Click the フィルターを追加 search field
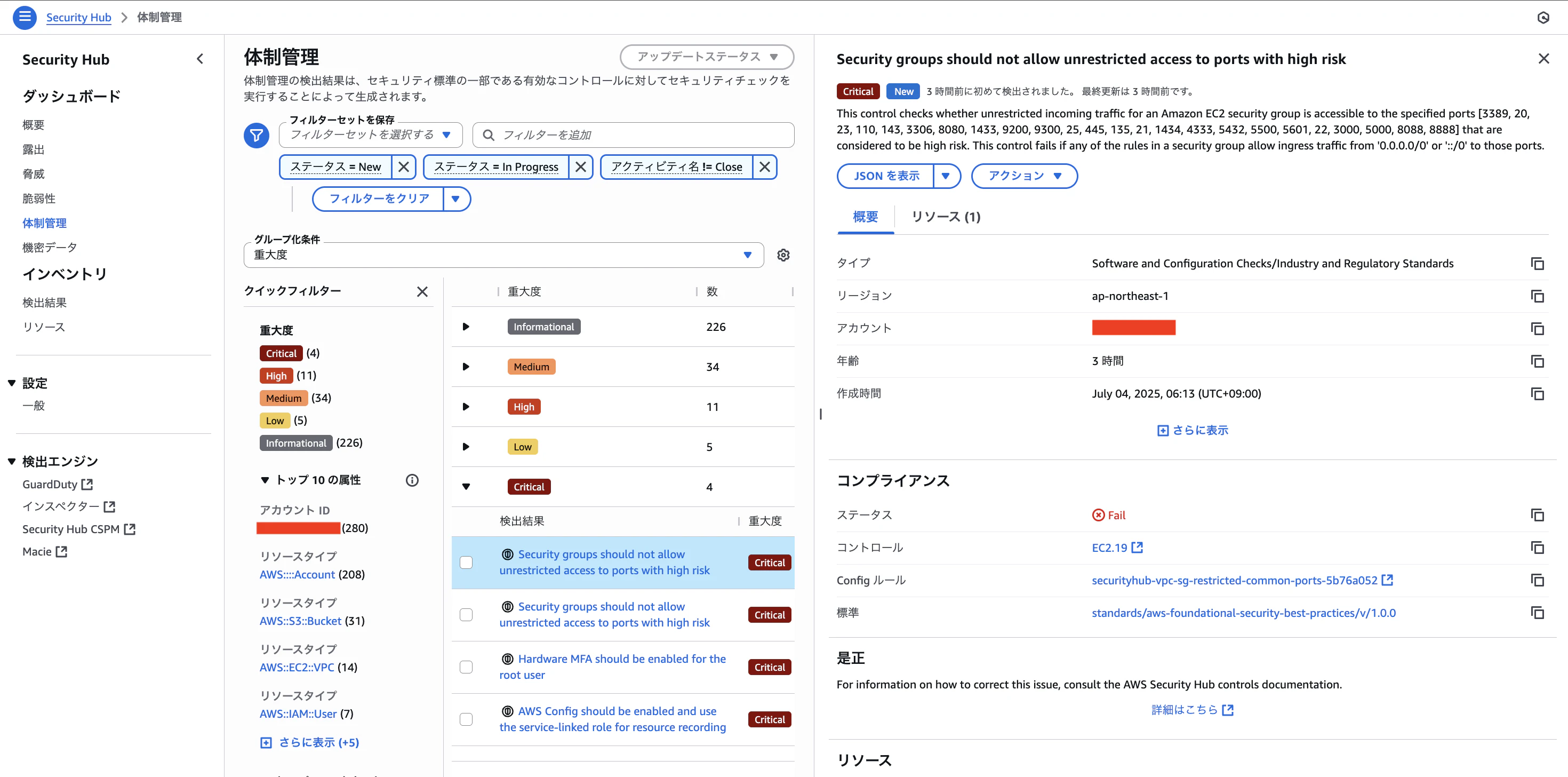1568x777 pixels. (x=633, y=135)
